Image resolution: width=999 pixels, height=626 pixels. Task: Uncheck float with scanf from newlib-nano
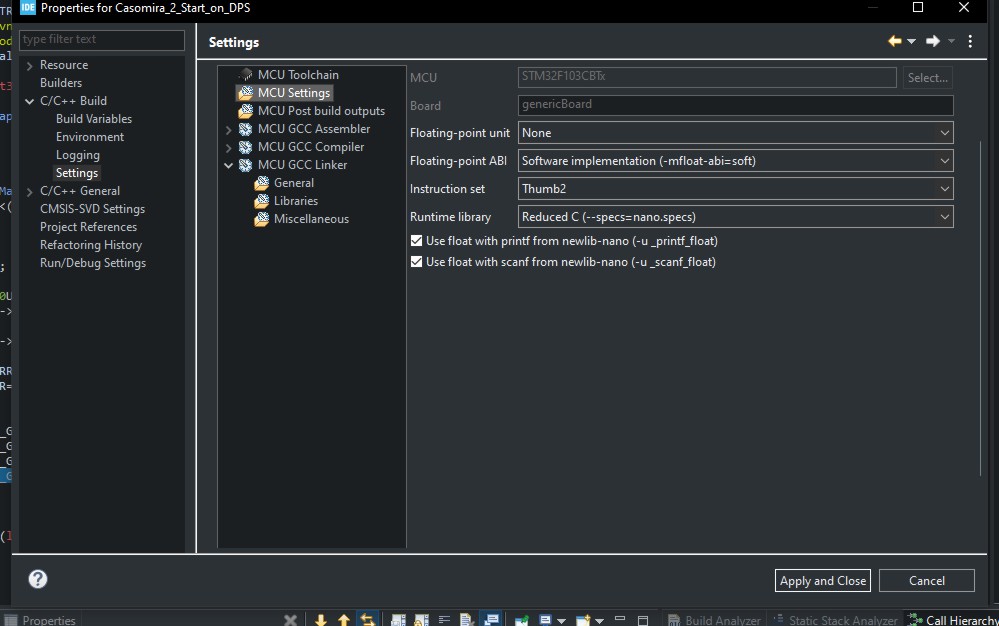(417, 262)
